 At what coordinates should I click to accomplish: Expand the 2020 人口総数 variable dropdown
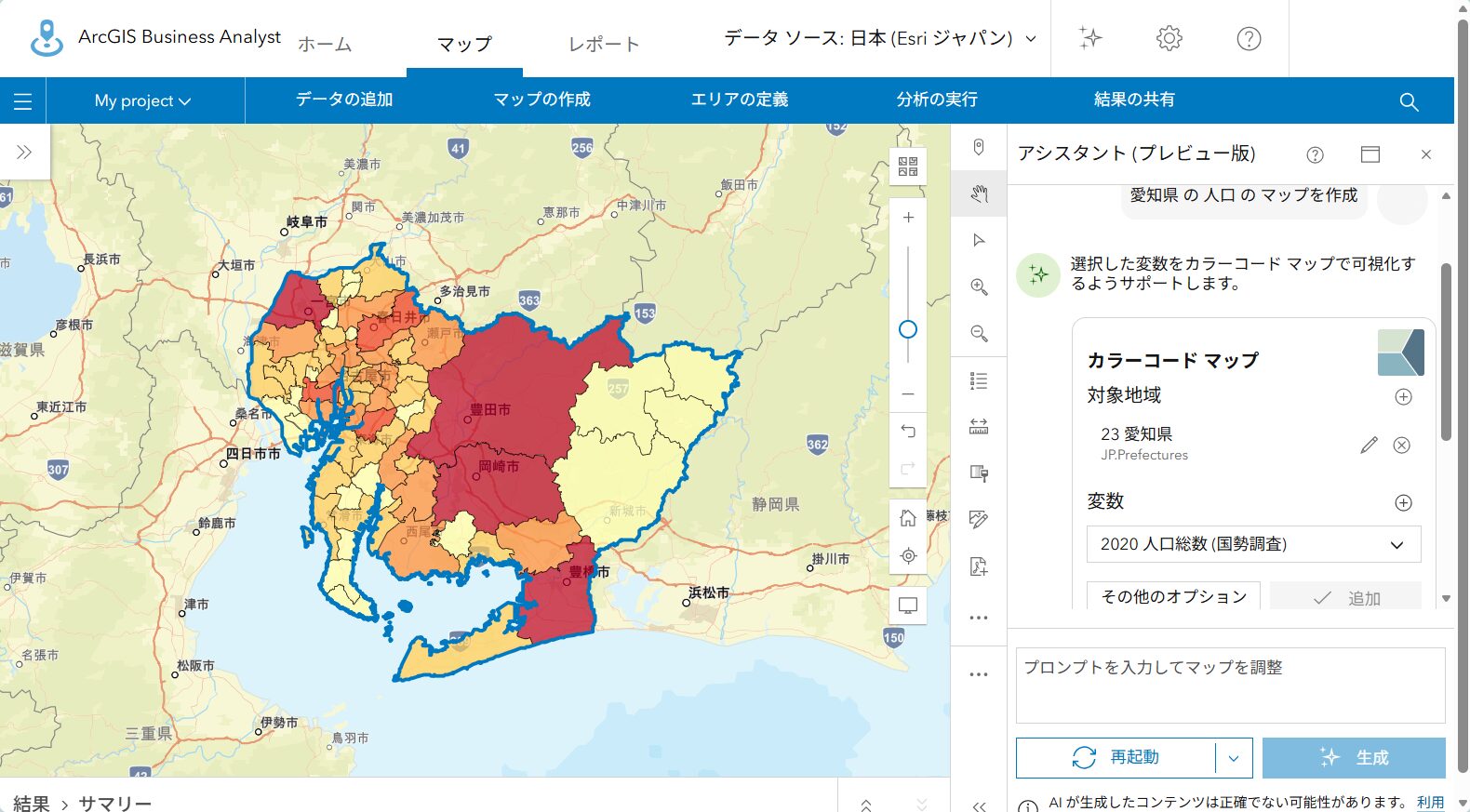(1396, 545)
